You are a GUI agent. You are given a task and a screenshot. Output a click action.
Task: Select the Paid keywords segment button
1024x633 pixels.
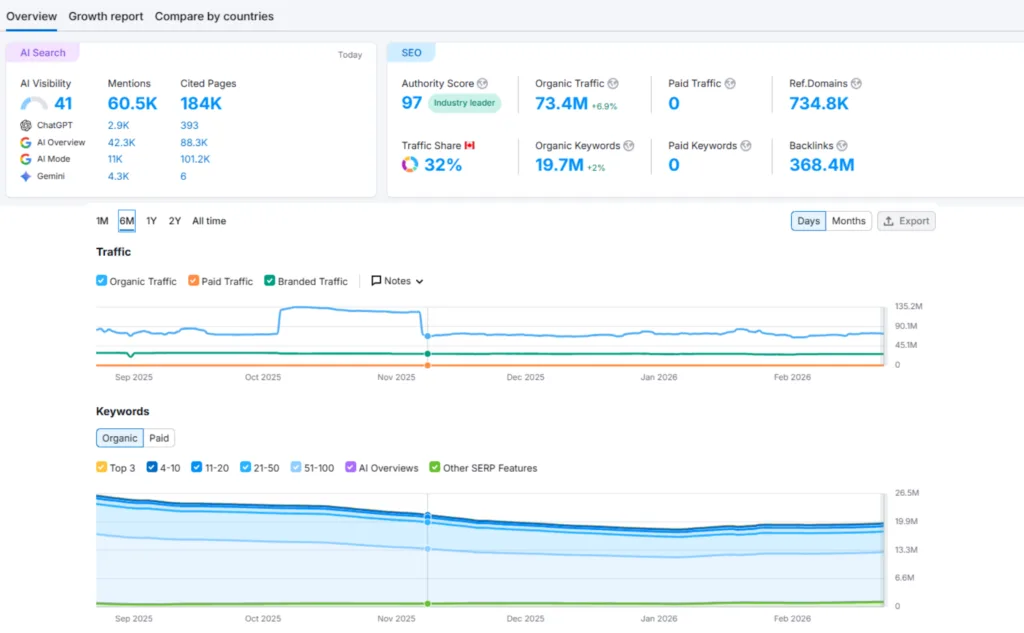coord(159,438)
